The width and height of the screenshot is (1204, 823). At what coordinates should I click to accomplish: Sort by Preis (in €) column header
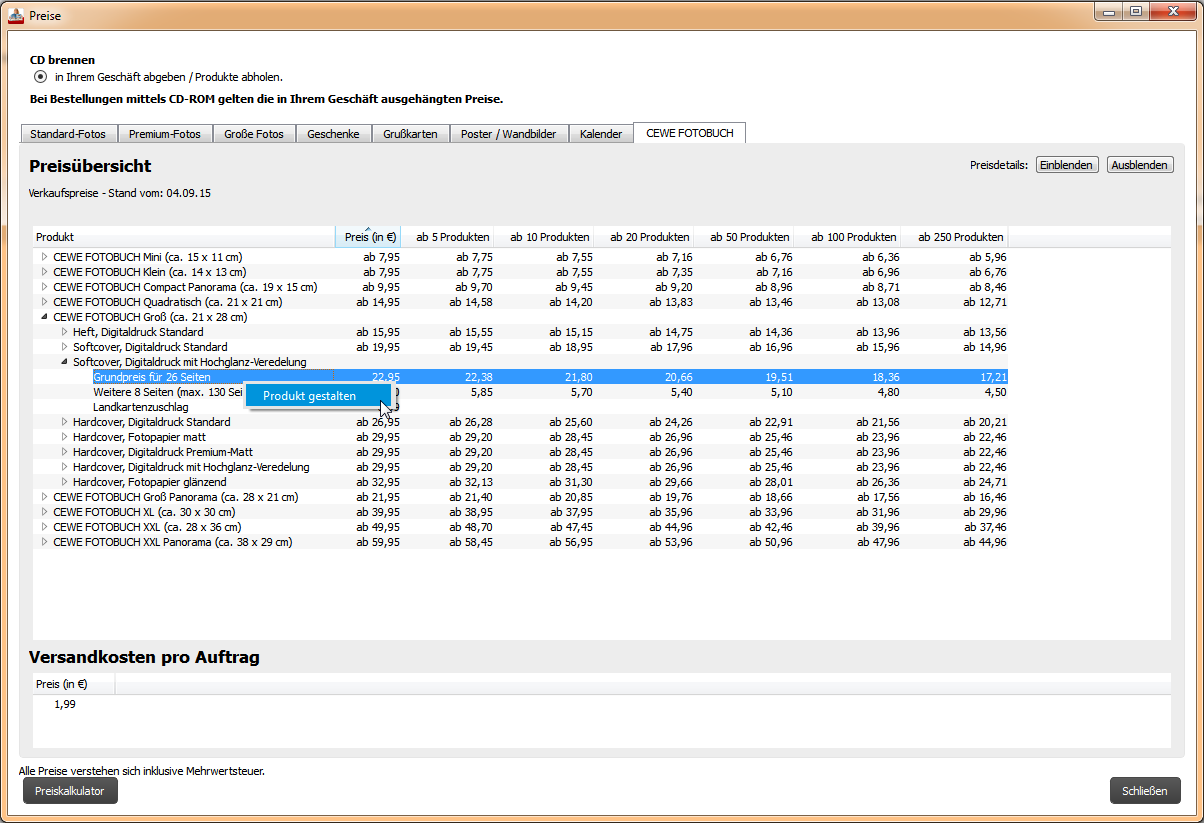[368, 237]
